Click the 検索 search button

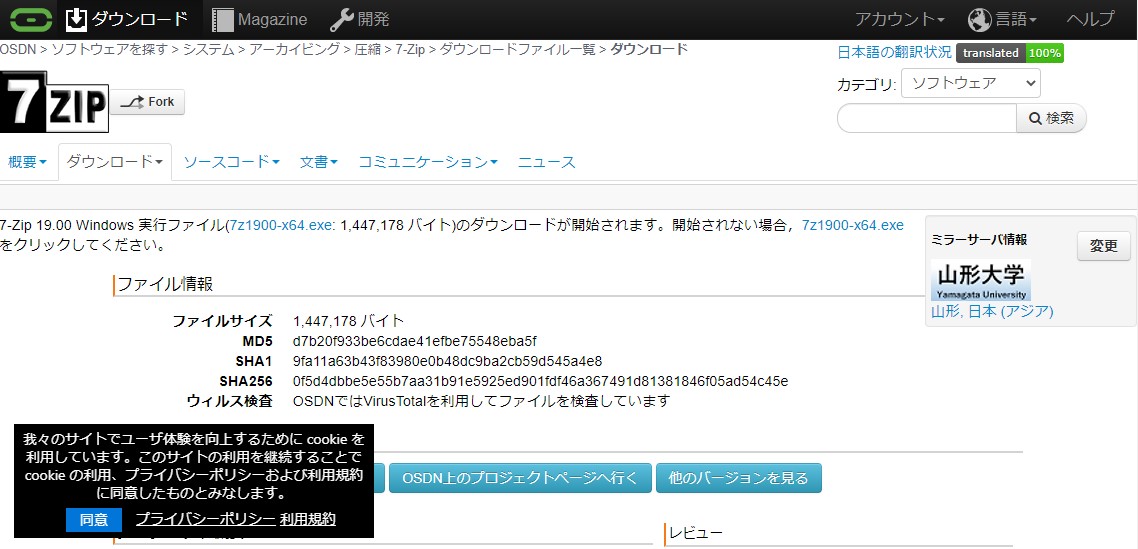click(x=1051, y=118)
